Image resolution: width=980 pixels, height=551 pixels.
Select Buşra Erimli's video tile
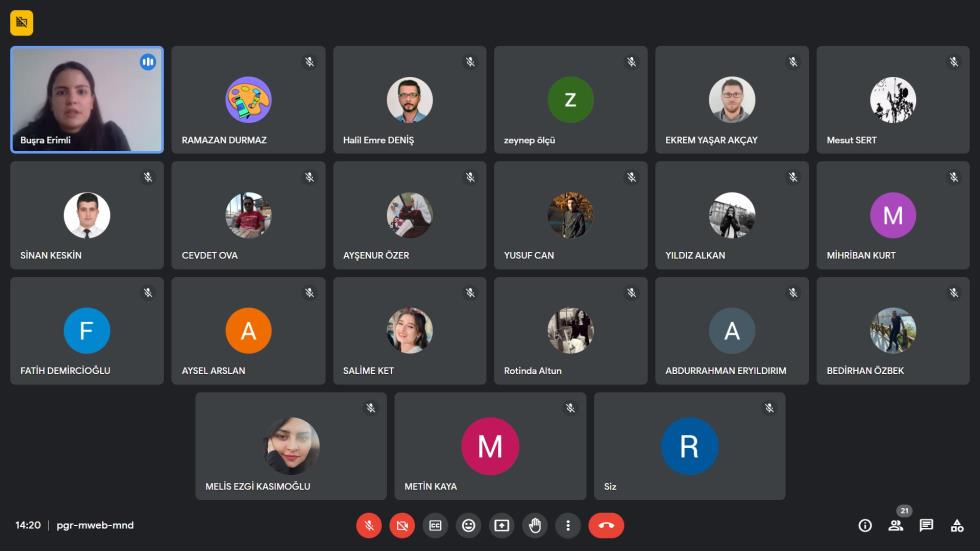87,99
